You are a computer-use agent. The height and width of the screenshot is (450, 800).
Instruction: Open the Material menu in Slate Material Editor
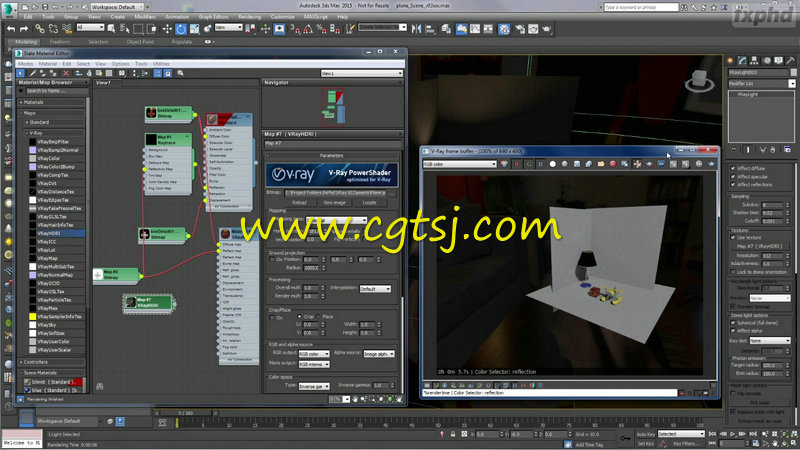click(x=48, y=64)
